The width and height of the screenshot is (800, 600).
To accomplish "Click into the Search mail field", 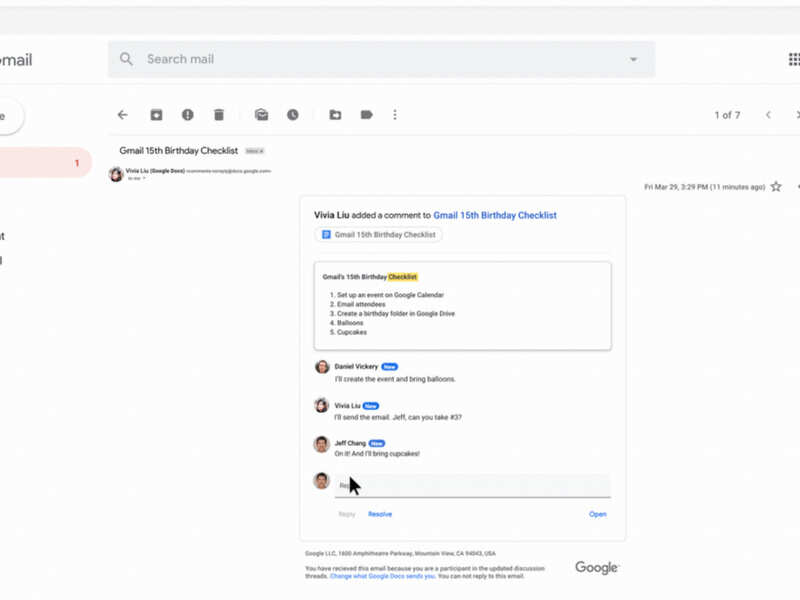I will tap(382, 59).
